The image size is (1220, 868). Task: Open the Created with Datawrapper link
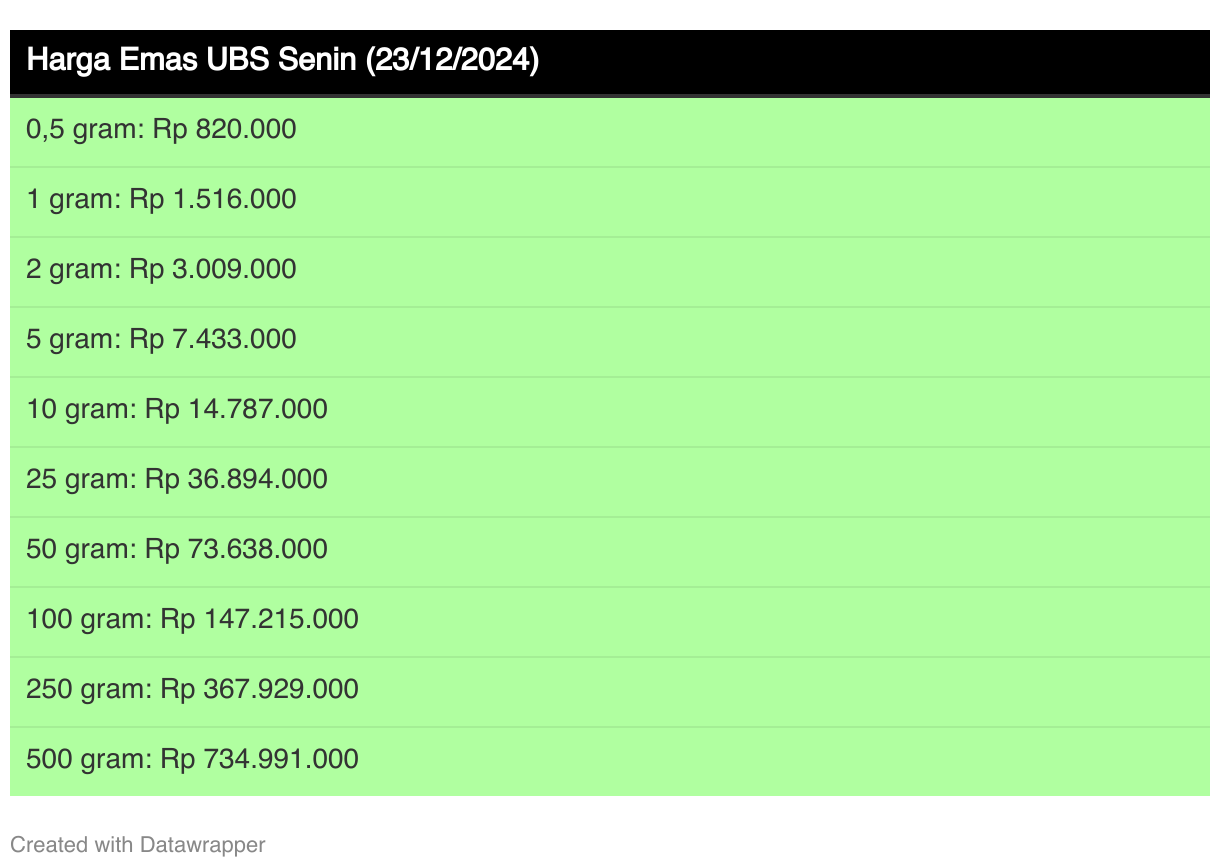[138, 845]
